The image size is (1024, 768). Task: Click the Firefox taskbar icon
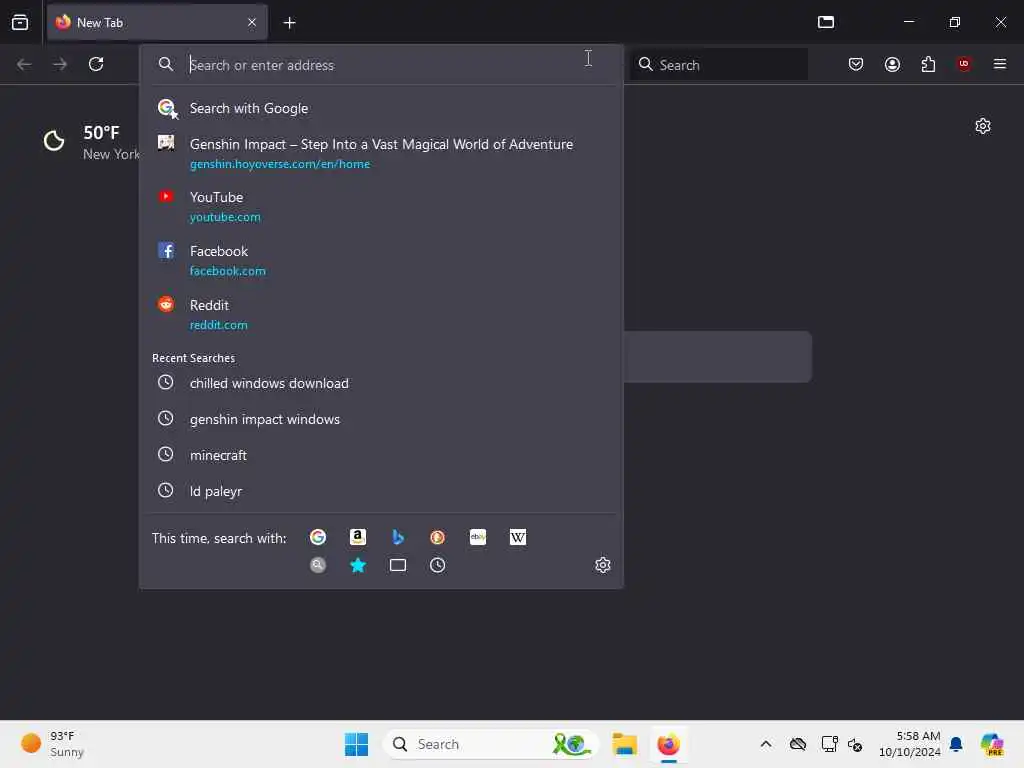pyautogui.click(x=668, y=744)
